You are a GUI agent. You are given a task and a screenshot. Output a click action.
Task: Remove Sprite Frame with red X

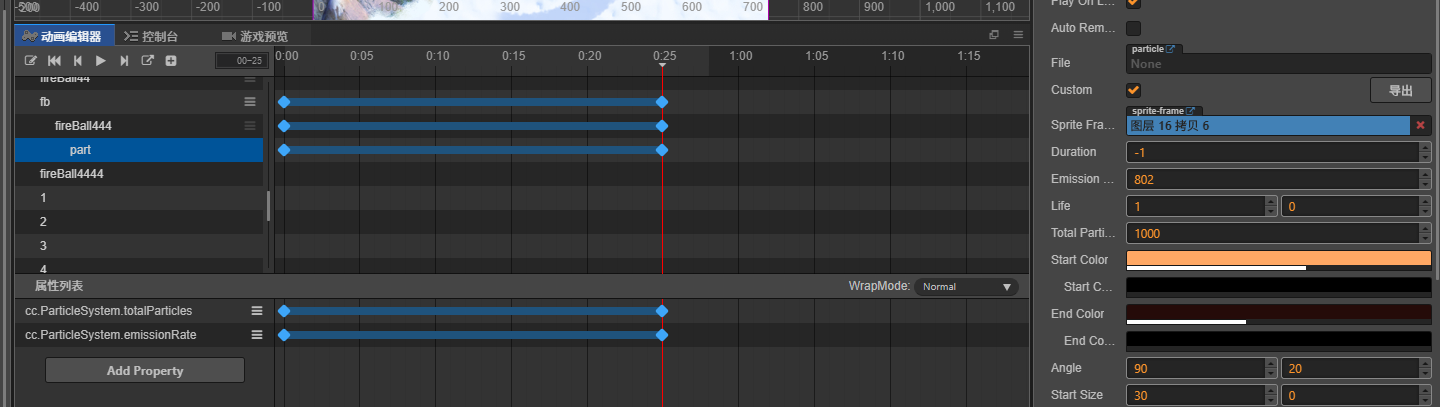1420,125
